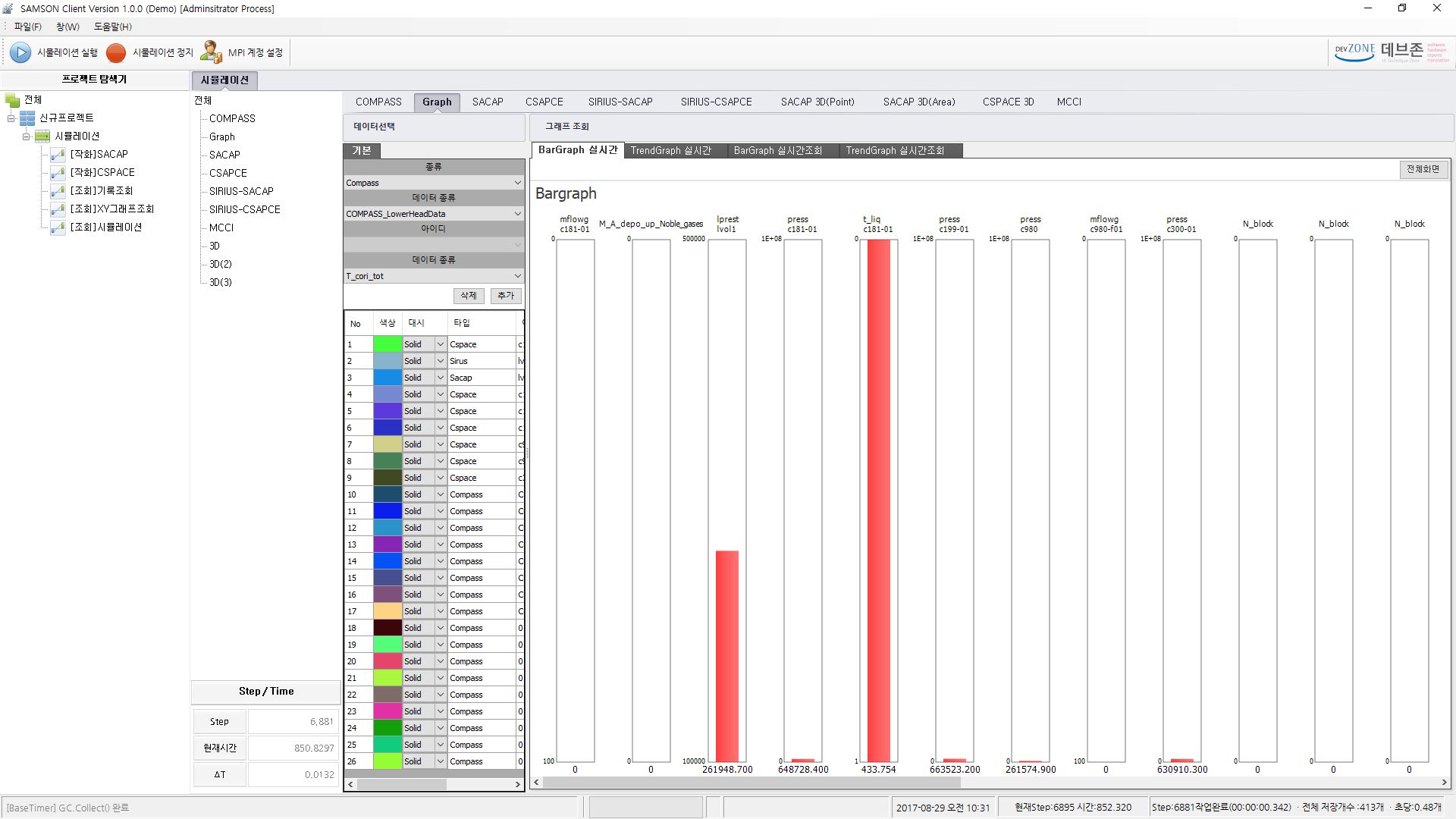Click the color swatch for row 17

click(385, 611)
